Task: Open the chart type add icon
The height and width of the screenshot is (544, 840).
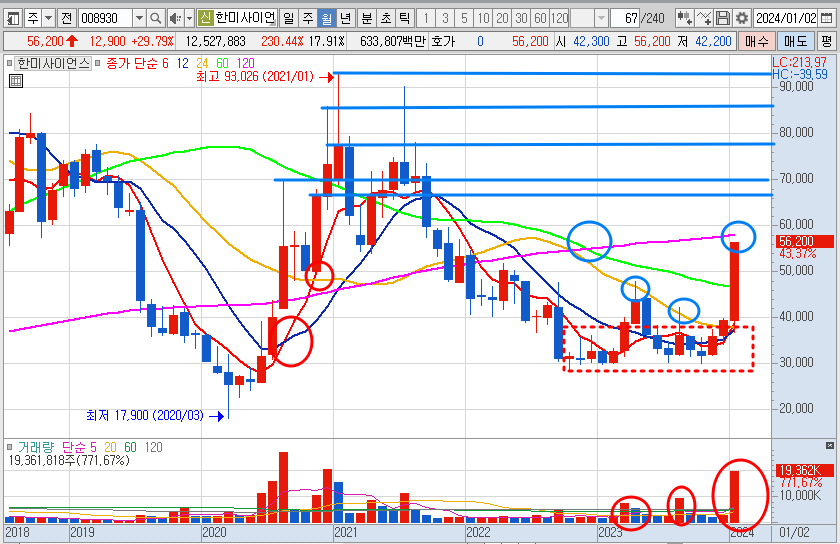Action: [684, 19]
